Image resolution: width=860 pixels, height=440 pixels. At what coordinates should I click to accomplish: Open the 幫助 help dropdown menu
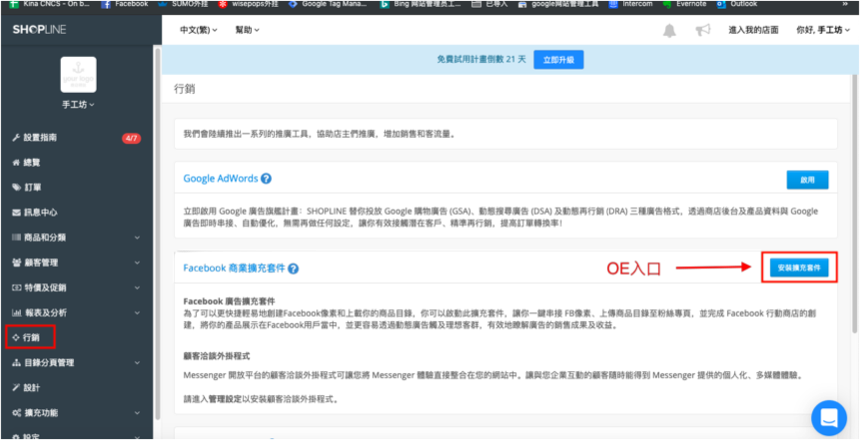[247, 30]
